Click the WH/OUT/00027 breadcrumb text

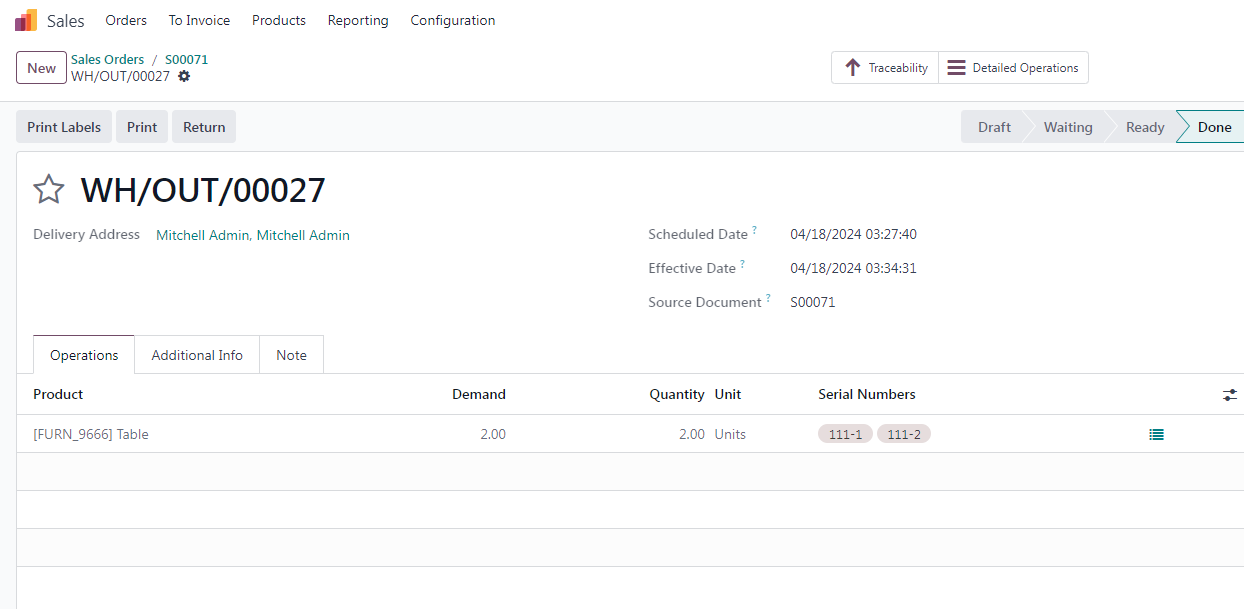coord(120,76)
